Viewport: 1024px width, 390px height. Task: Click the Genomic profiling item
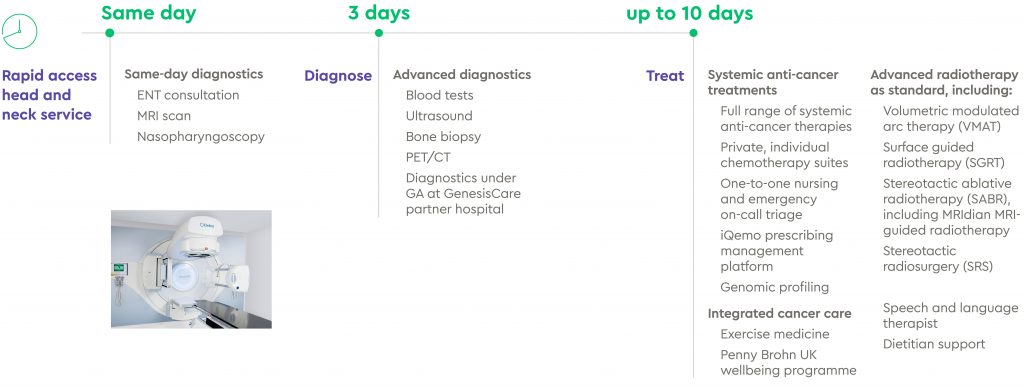pos(775,287)
